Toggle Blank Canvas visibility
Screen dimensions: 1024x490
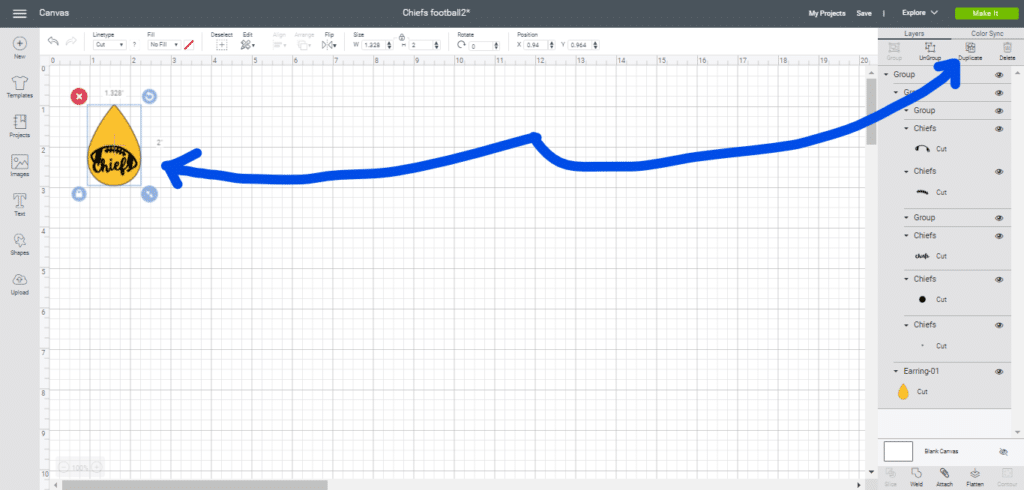[1003, 452]
